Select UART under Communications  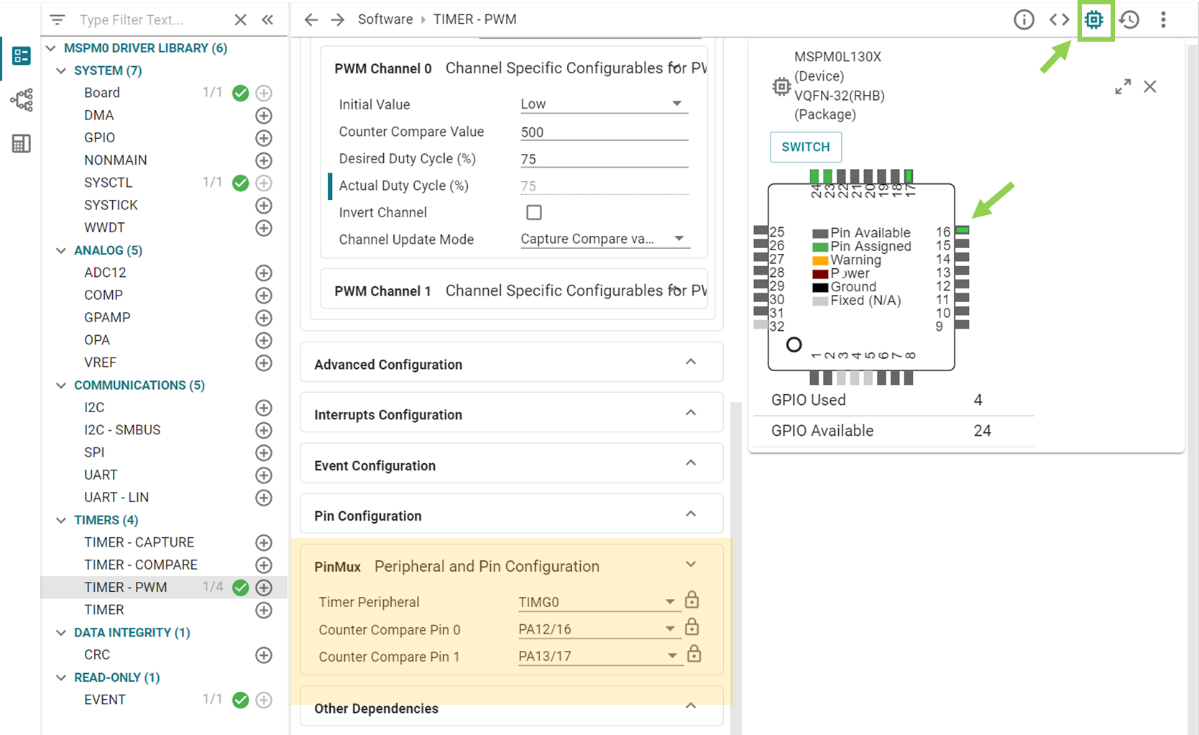click(x=101, y=475)
